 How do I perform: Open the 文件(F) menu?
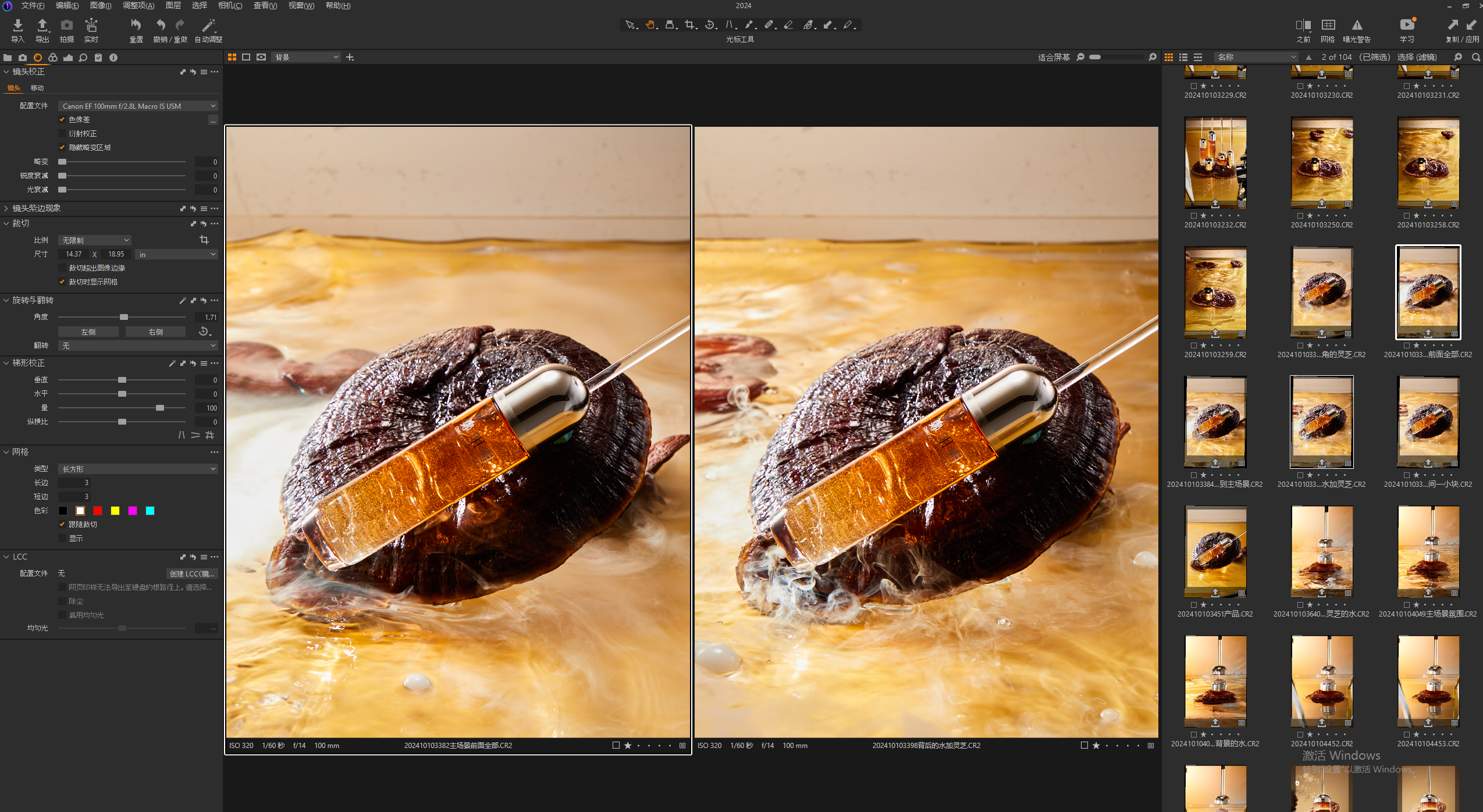pyautogui.click(x=33, y=5)
